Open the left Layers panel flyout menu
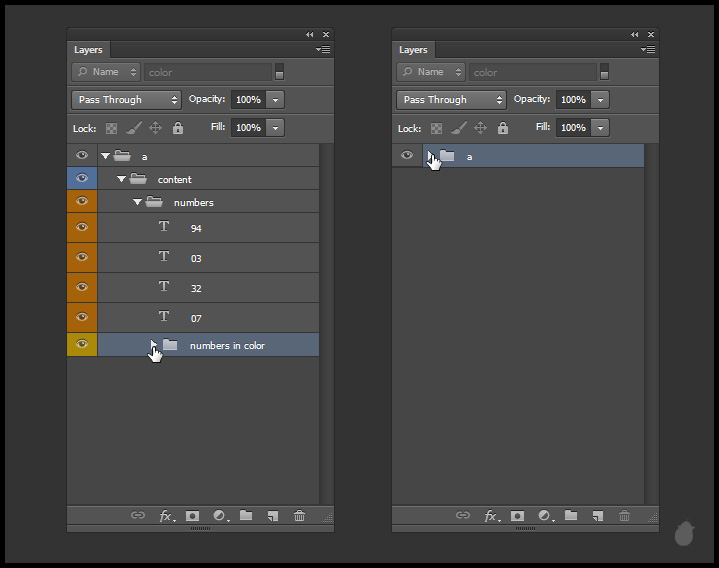Image resolution: width=719 pixels, height=568 pixels. (323, 49)
